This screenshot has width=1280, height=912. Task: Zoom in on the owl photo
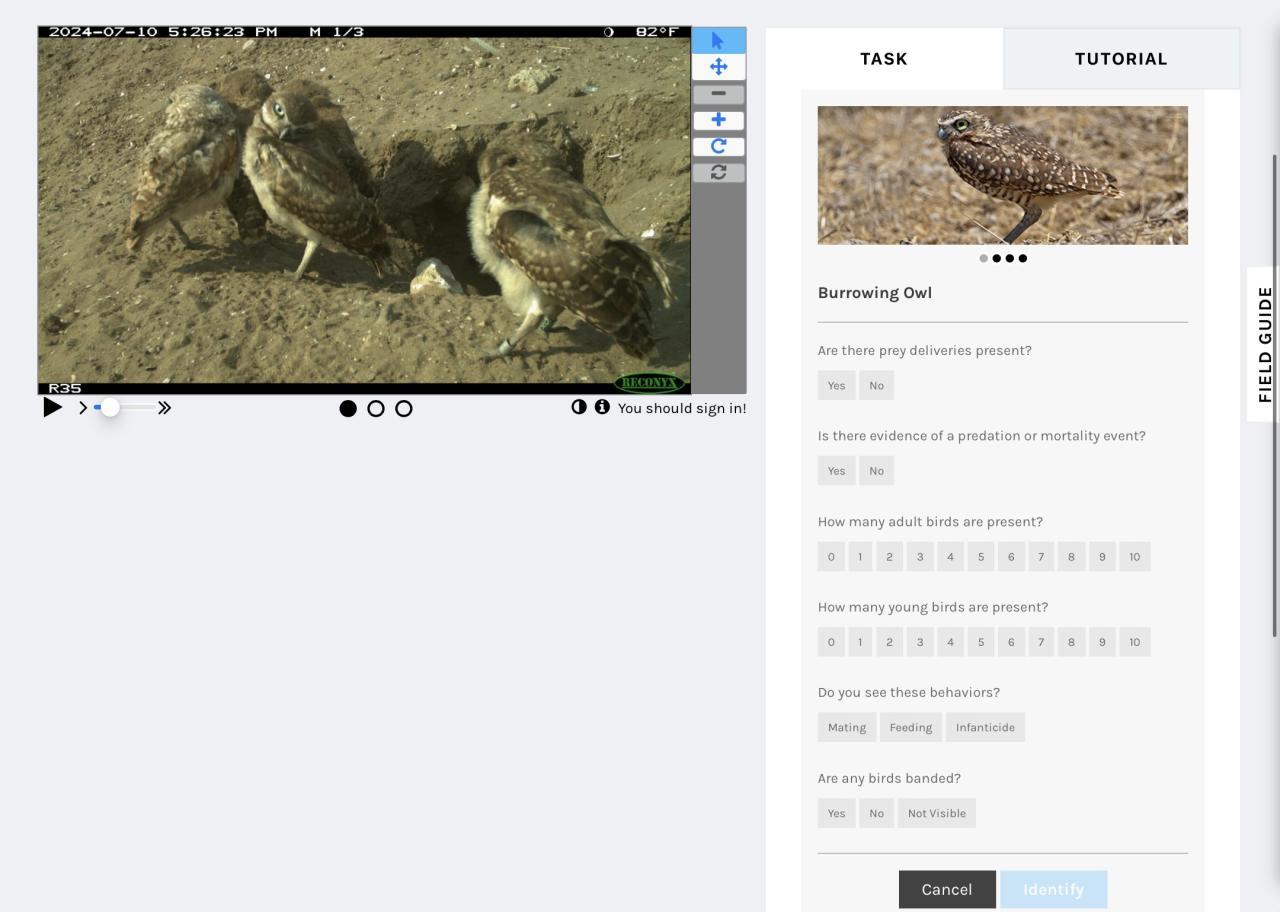(x=718, y=120)
